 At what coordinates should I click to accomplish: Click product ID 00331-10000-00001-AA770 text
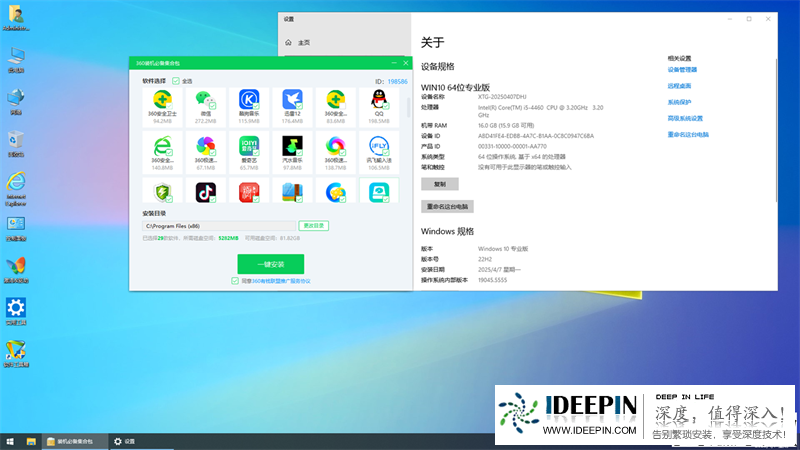click(x=512, y=146)
